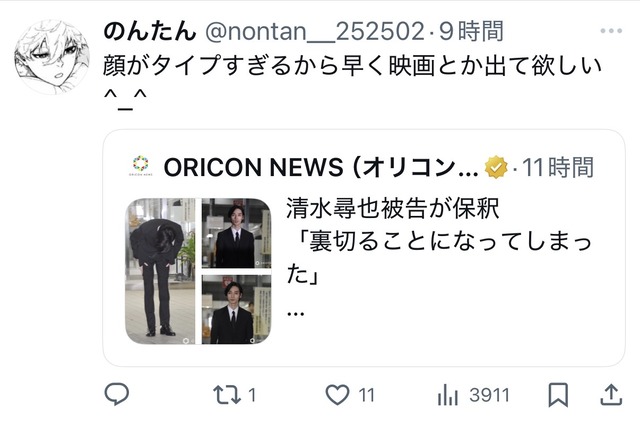Expand the quoted text ellipsis
Screen dimensions: 640x427
296,314
